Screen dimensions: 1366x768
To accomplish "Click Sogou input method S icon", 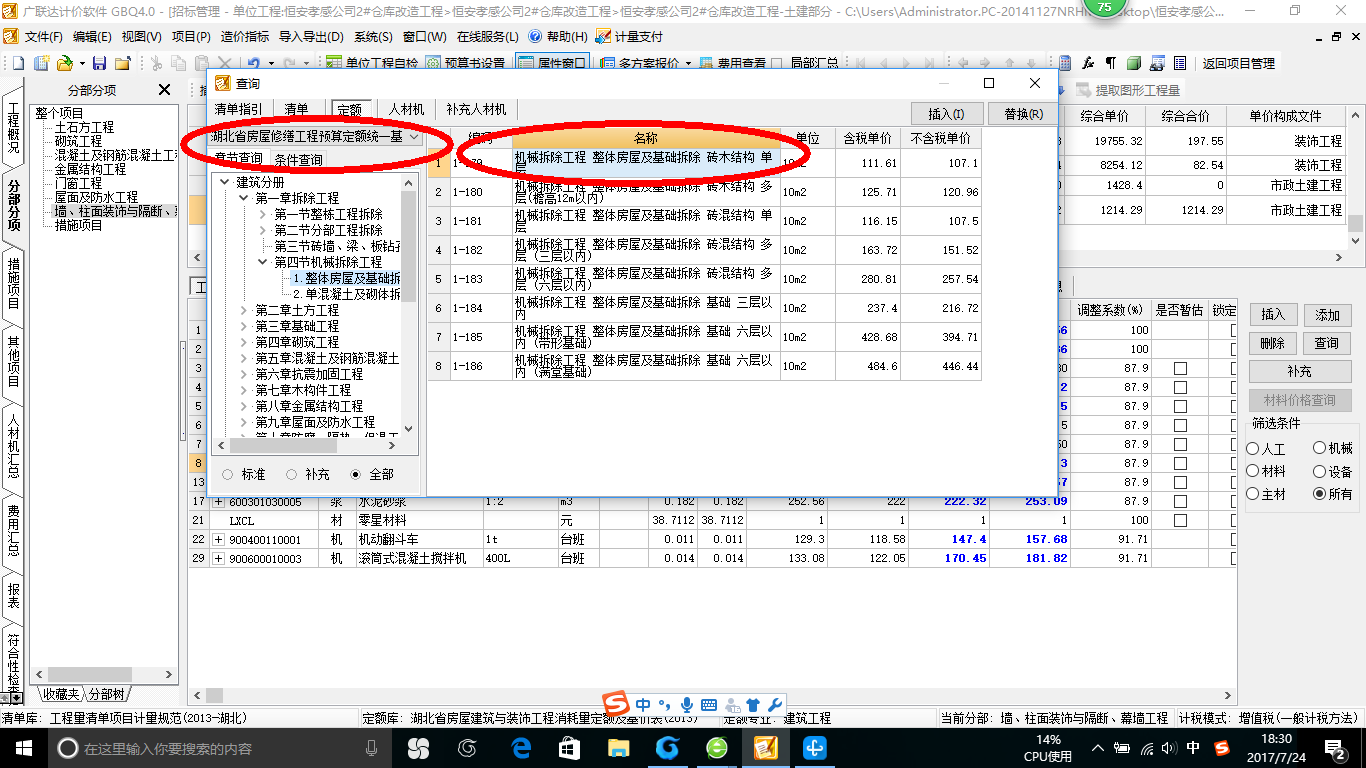I will [616, 705].
